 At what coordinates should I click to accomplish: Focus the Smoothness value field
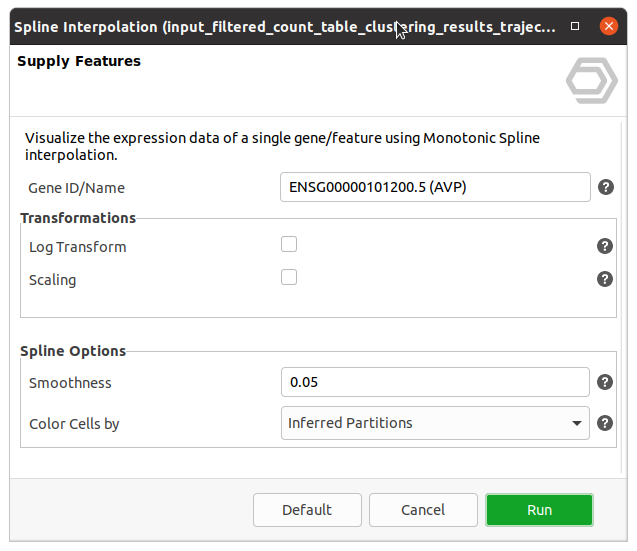pos(435,382)
